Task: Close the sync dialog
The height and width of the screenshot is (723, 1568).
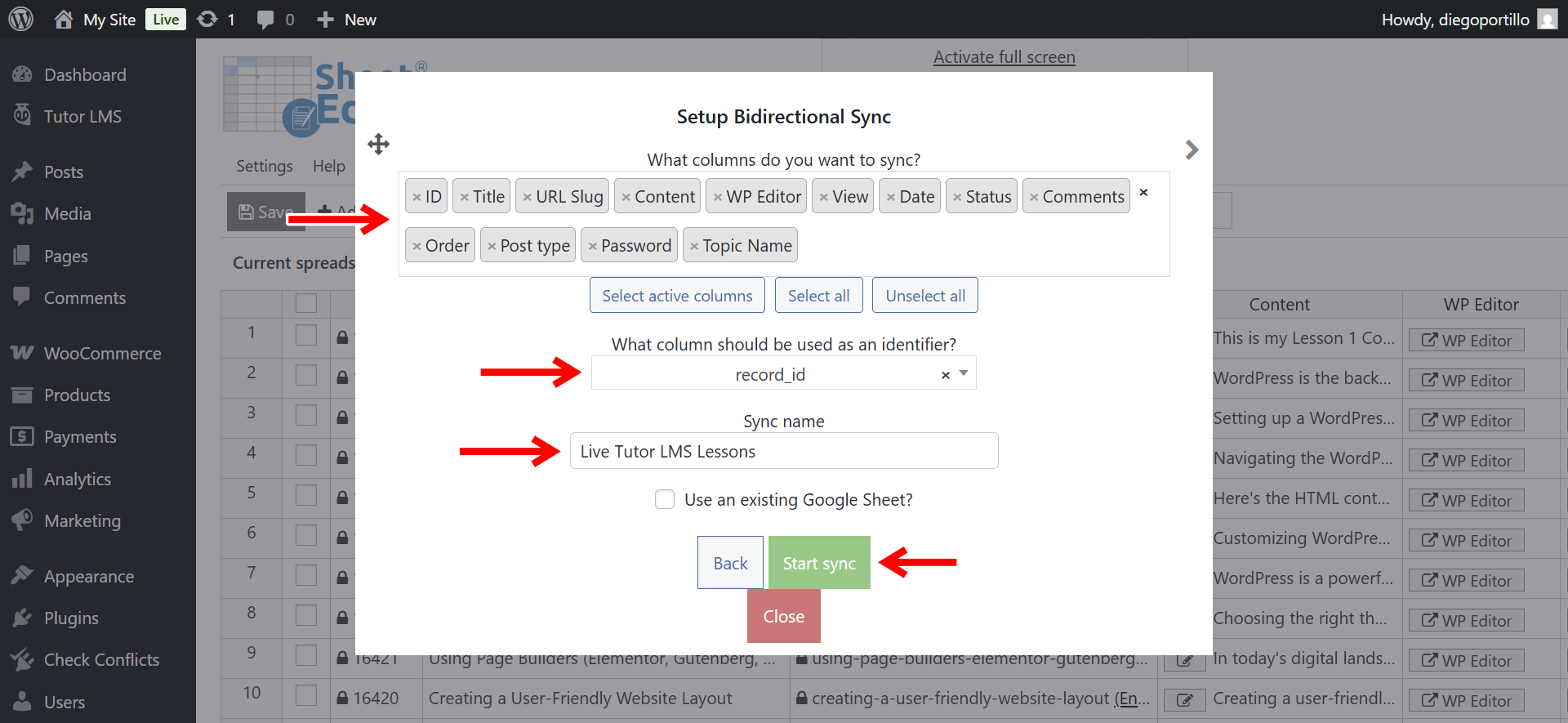Action: pos(784,616)
